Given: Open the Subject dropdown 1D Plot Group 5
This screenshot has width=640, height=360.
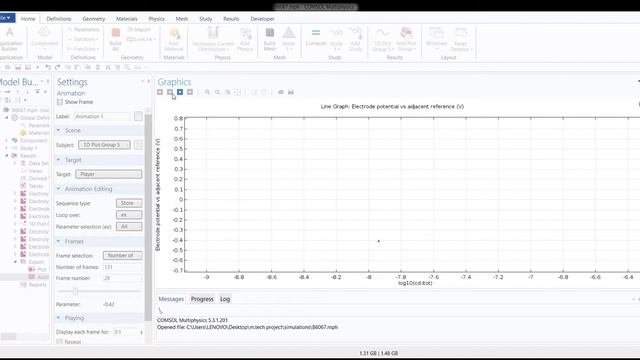Looking at the screenshot, I should pyautogui.click(x=104, y=145).
